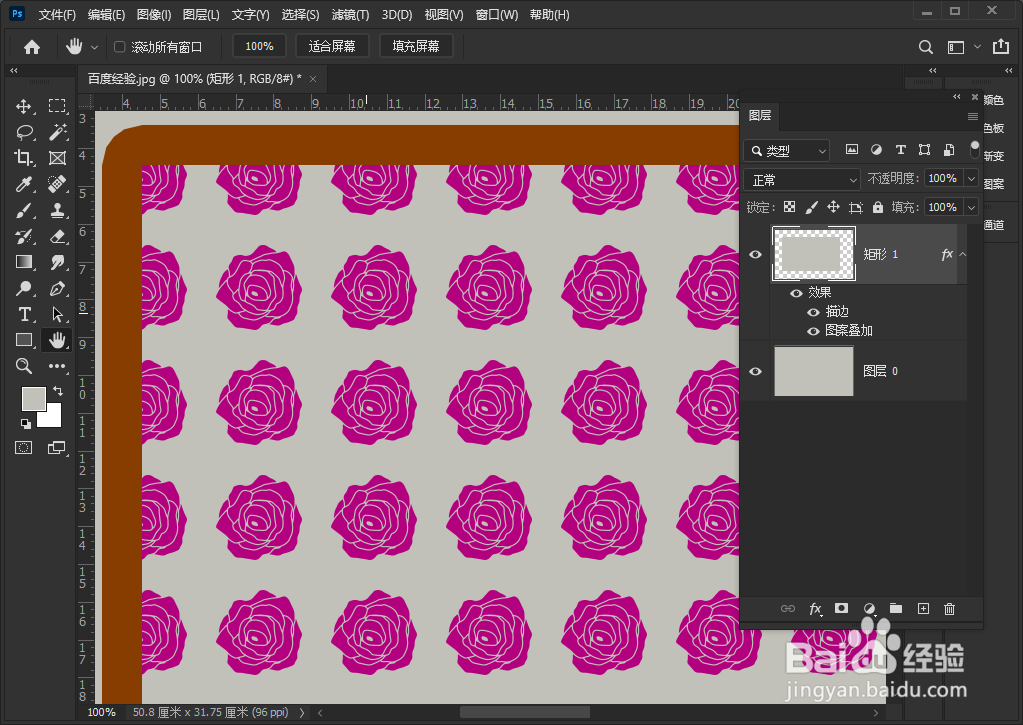1023x725 pixels.
Task: Toggle visibility of 描边 stroke effect
Action: click(x=813, y=312)
